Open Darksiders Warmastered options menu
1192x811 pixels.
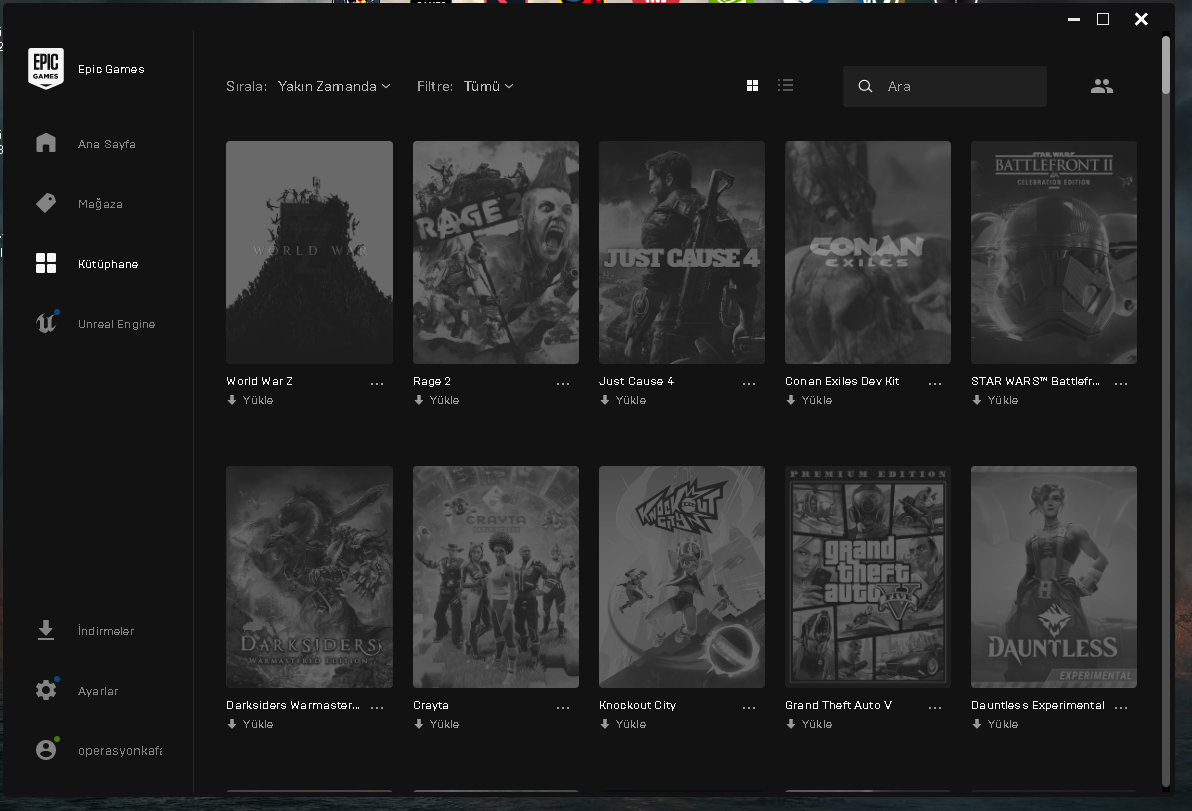click(x=377, y=708)
